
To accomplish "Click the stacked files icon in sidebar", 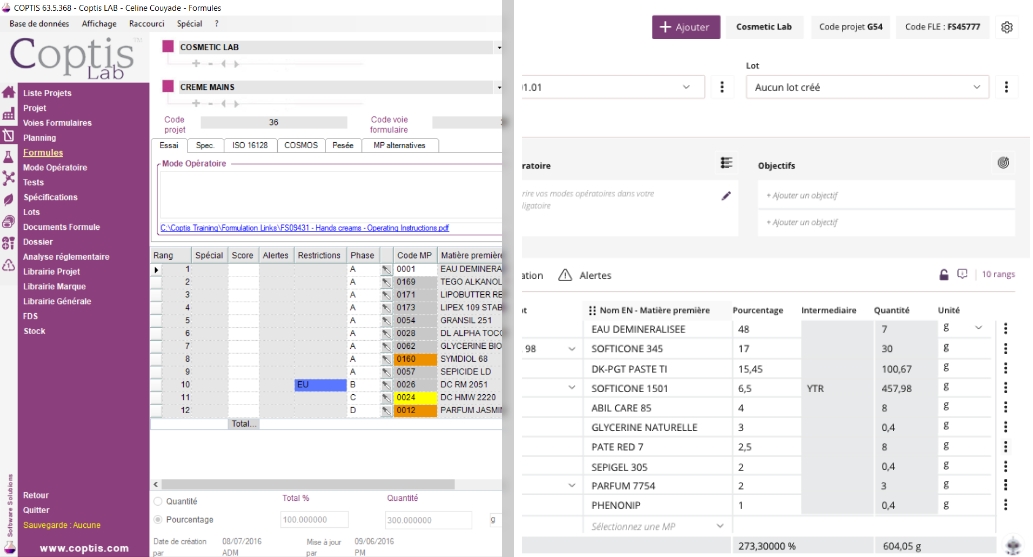I will (9, 221).
